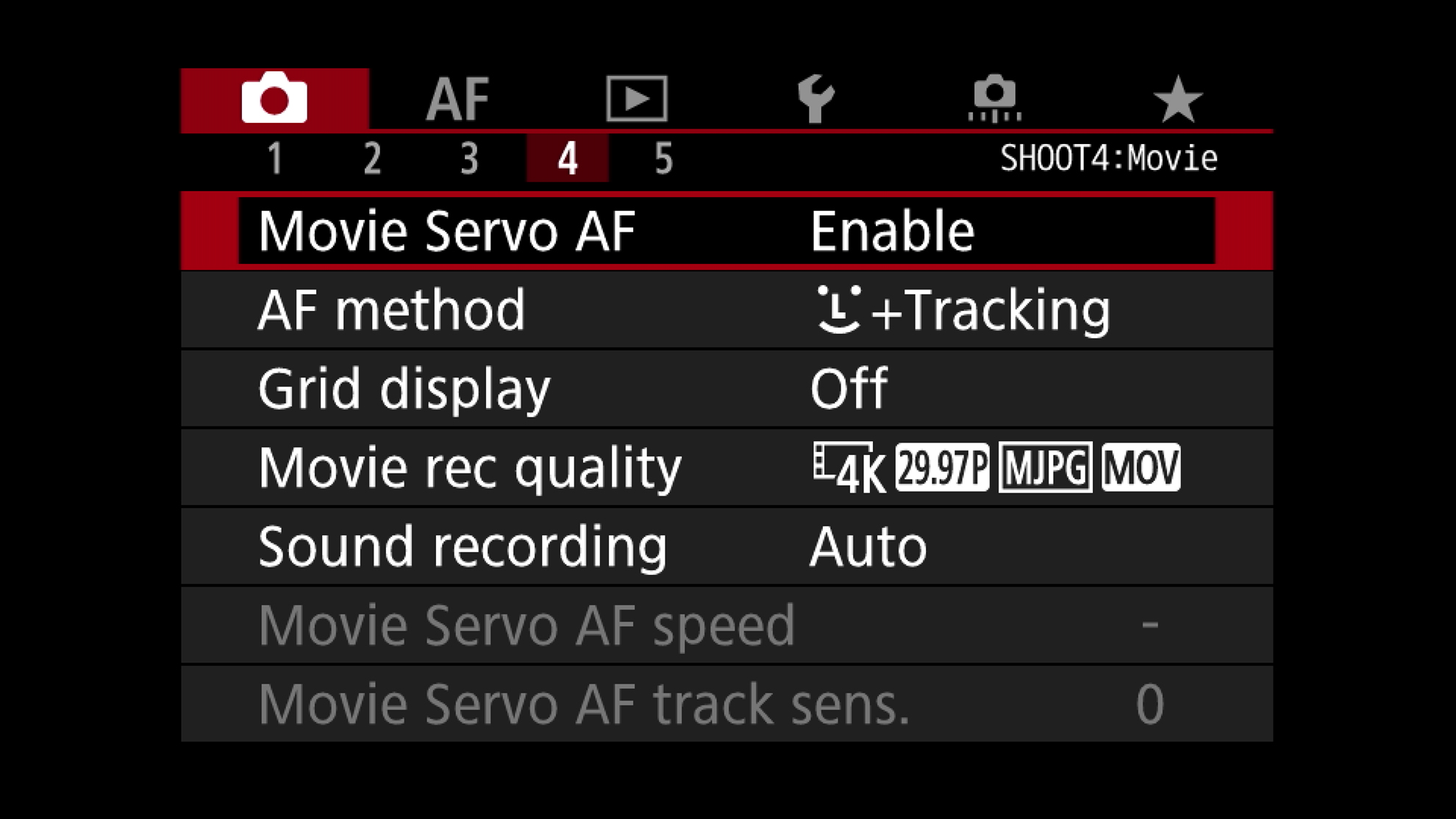Select the Movie Servo AF speed row

click(527, 626)
